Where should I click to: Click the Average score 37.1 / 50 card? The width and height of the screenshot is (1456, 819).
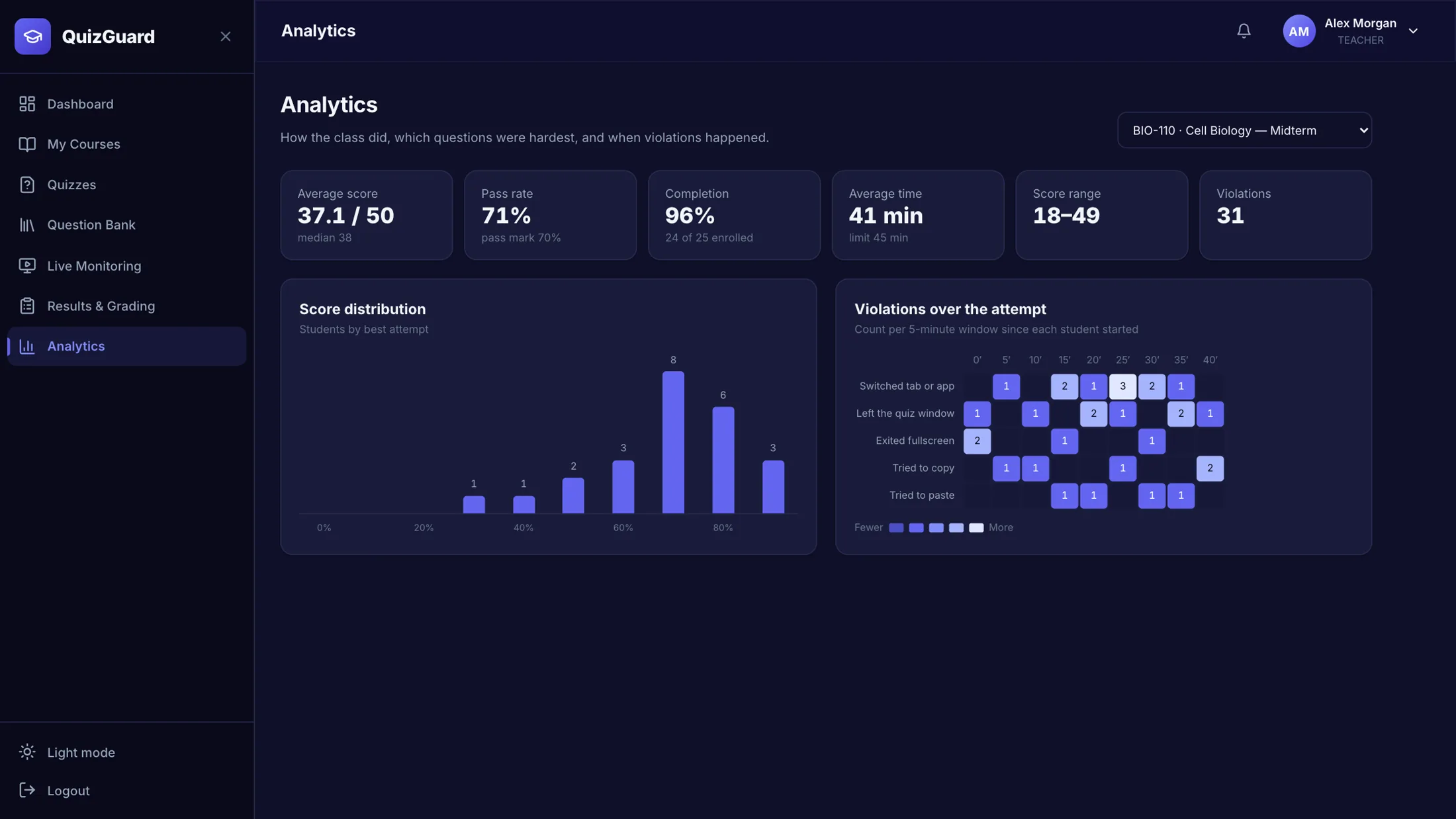pyautogui.click(x=367, y=215)
